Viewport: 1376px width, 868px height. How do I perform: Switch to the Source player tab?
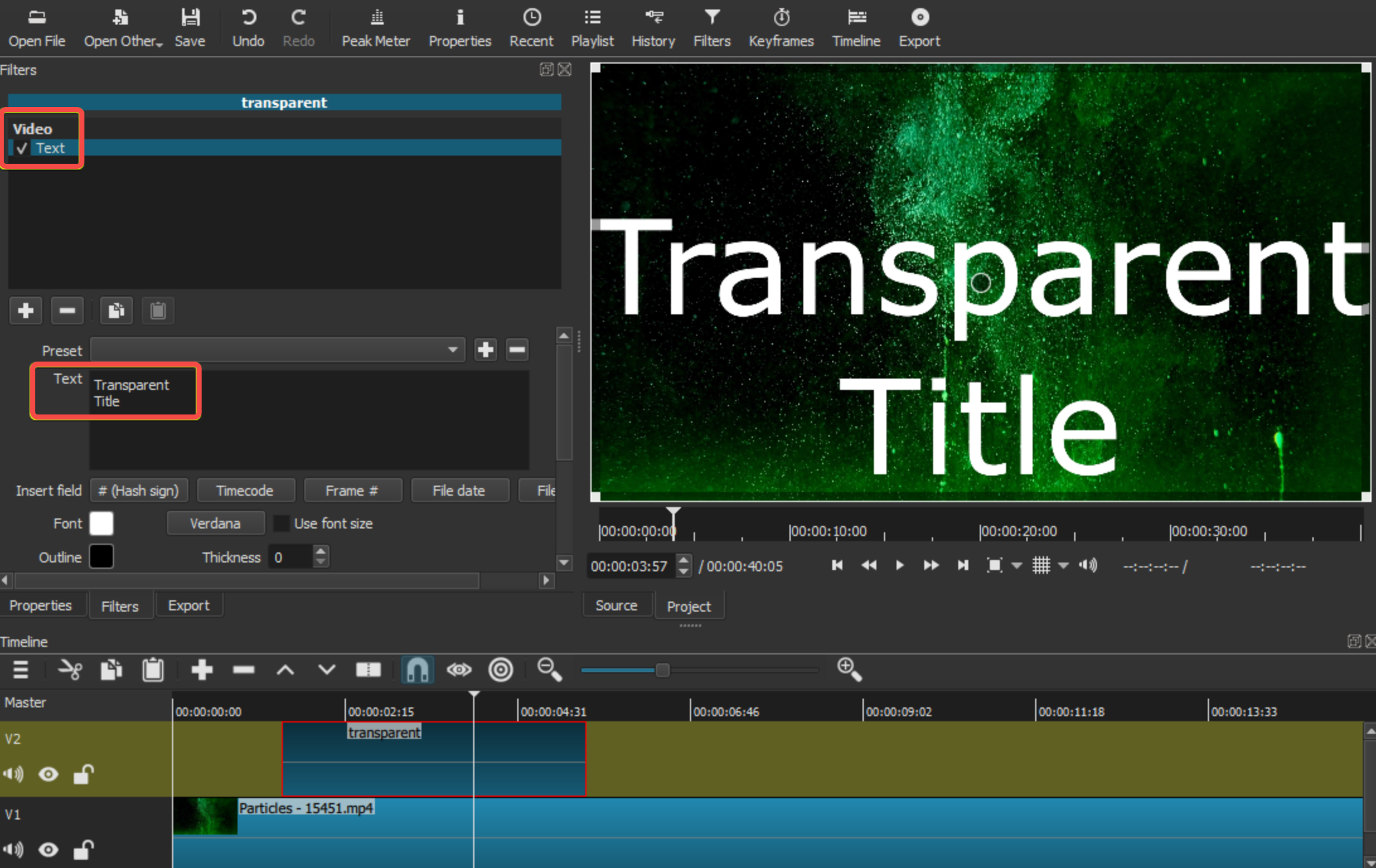click(x=616, y=605)
